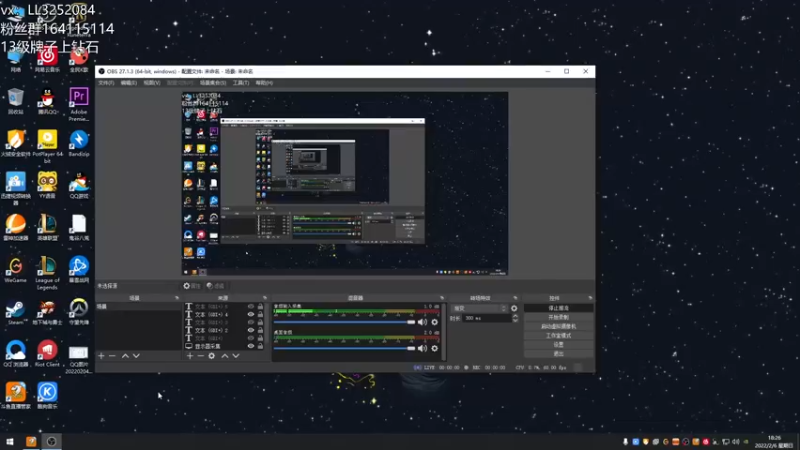This screenshot has width=800, height=450.
Task: Open 设置 settings button in controls
Action: pyautogui.click(x=558, y=344)
